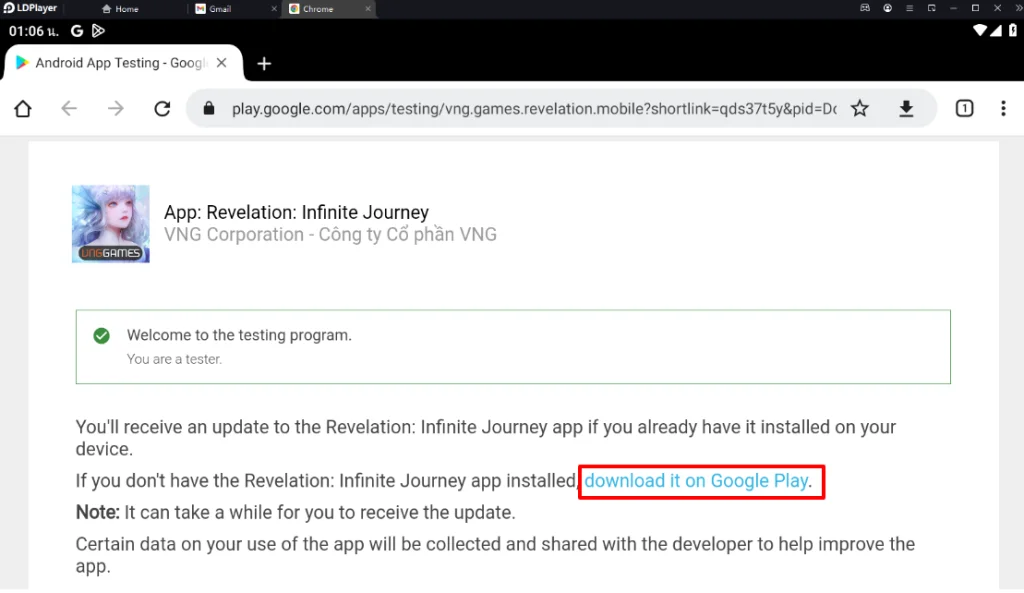Open the download it on Google Play link
1024x593 pixels.
click(697, 481)
